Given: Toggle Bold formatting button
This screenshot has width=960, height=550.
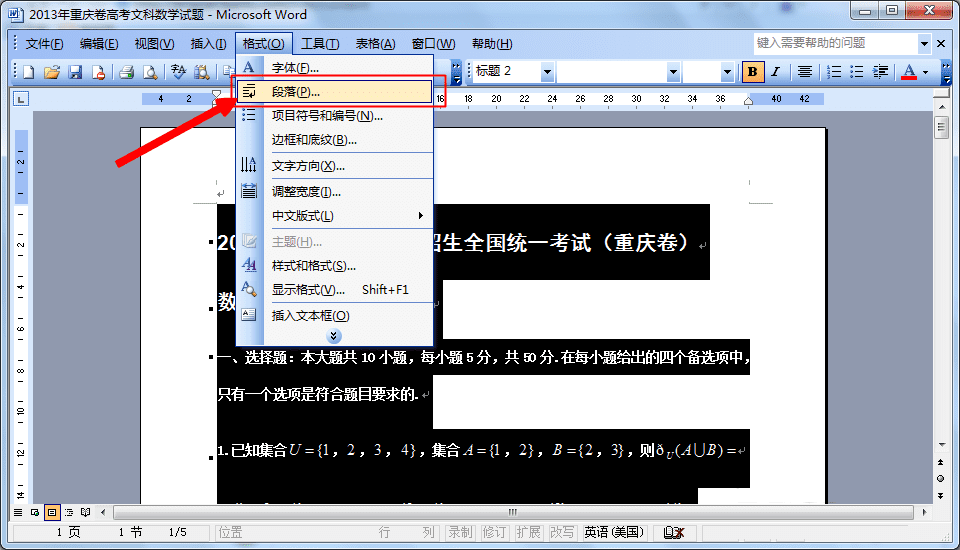Looking at the screenshot, I should pos(752,72).
